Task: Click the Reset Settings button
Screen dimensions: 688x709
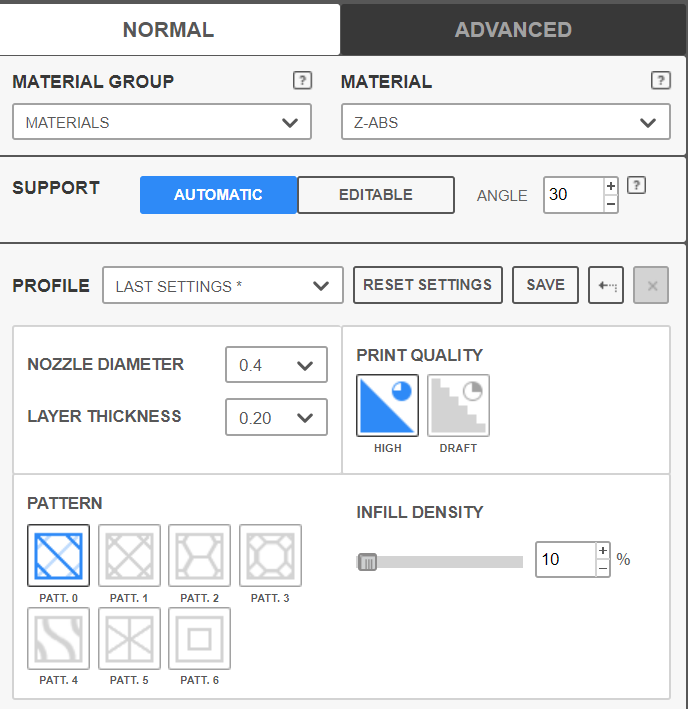Action: 427,285
